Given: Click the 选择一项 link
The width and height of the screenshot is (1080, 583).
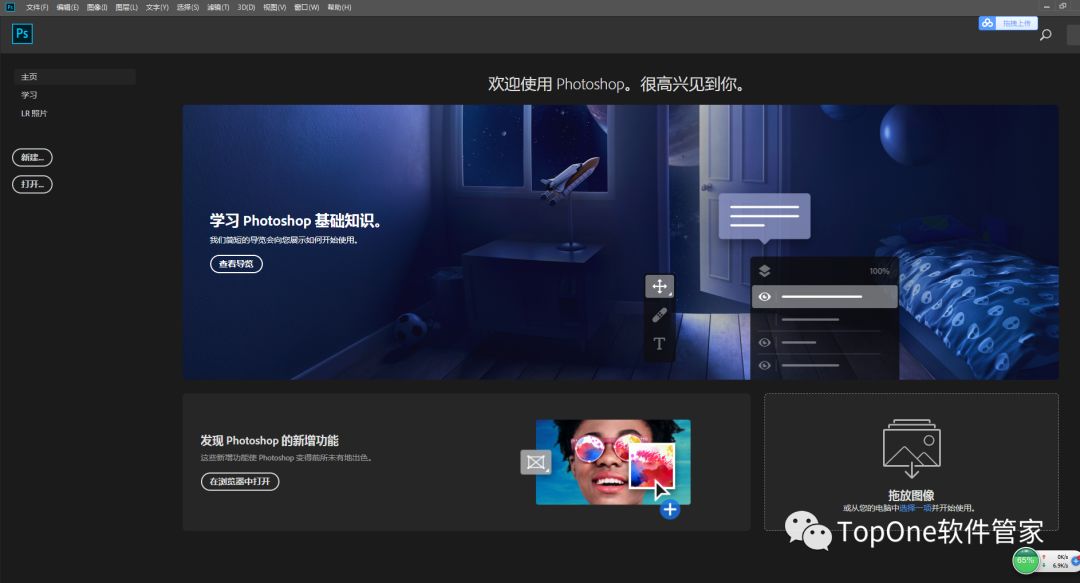Looking at the screenshot, I should (915, 508).
